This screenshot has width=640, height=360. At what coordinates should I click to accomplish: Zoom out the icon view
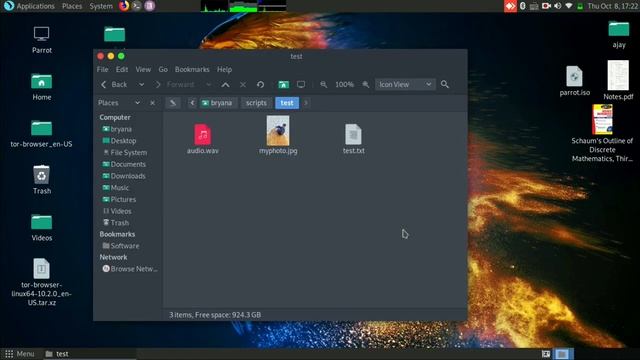[x=324, y=84]
